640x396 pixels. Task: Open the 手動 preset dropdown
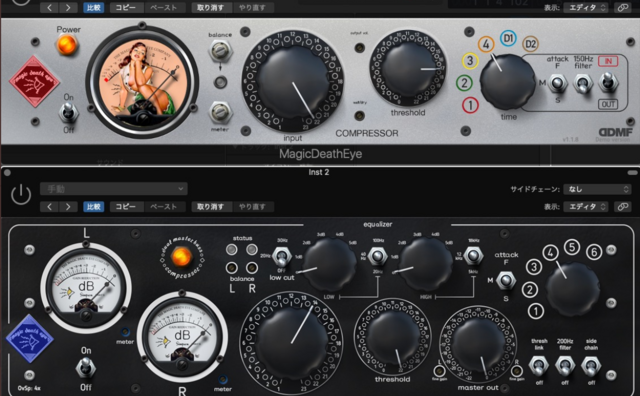point(114,189)
